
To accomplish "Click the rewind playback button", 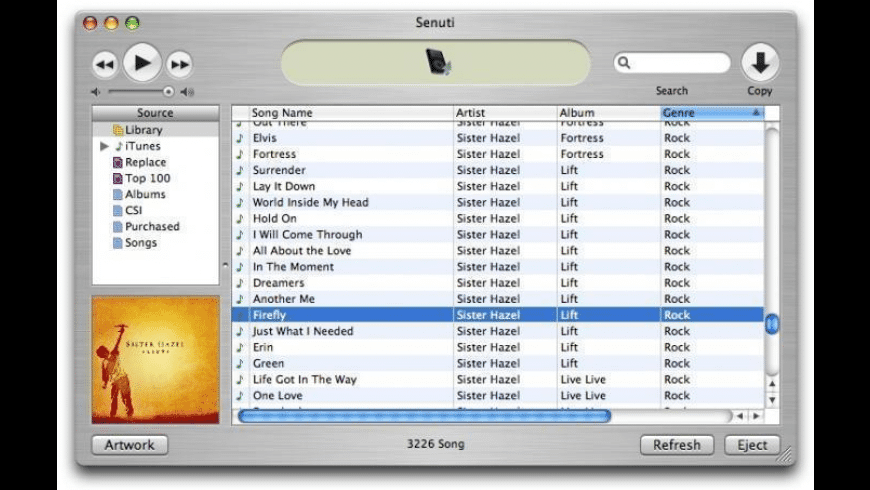I will (x=105, y=64).
